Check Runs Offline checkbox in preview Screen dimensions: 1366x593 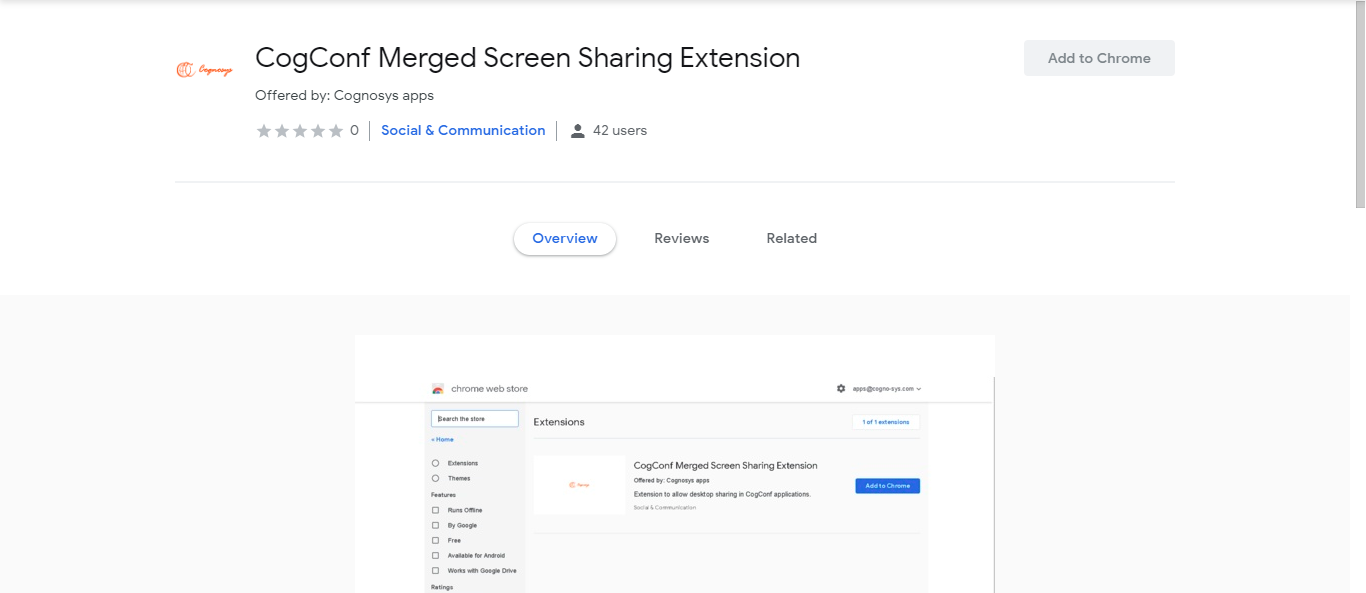pyautogui.click(x=435, y=510)
